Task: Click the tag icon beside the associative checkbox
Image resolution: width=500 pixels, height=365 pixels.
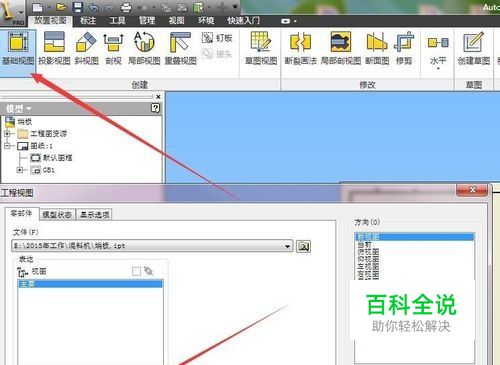Action: tap(148, 271)
